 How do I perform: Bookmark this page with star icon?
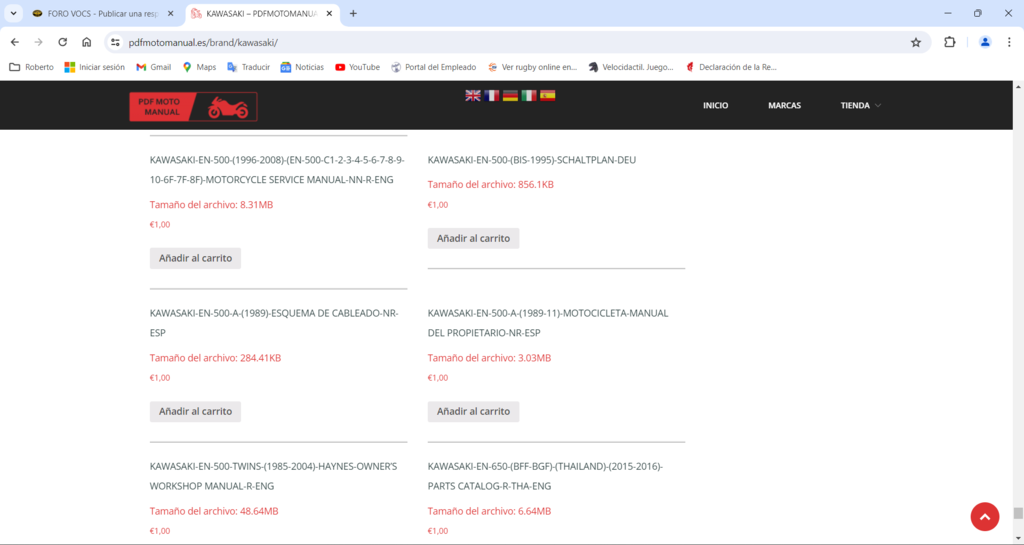tap(916, 42)
